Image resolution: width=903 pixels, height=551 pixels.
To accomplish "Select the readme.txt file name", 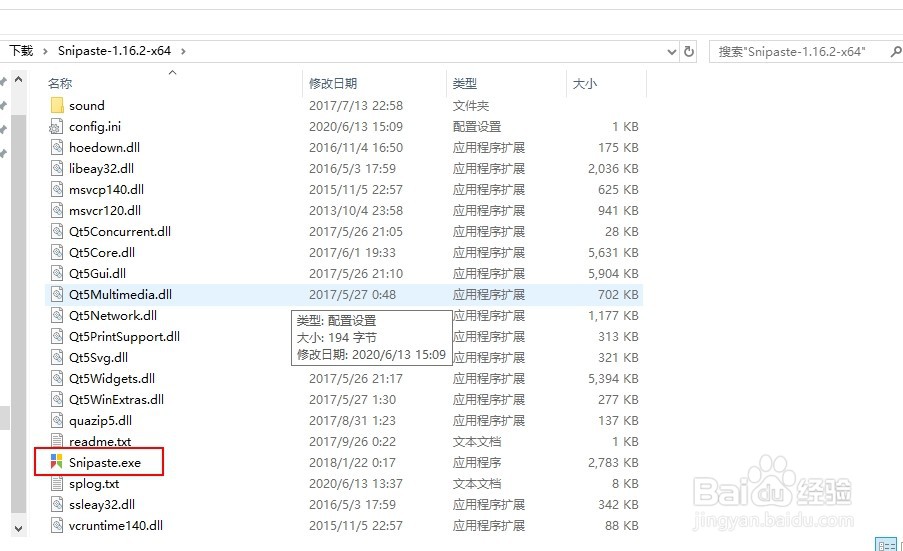I will (x=100, y=442).
